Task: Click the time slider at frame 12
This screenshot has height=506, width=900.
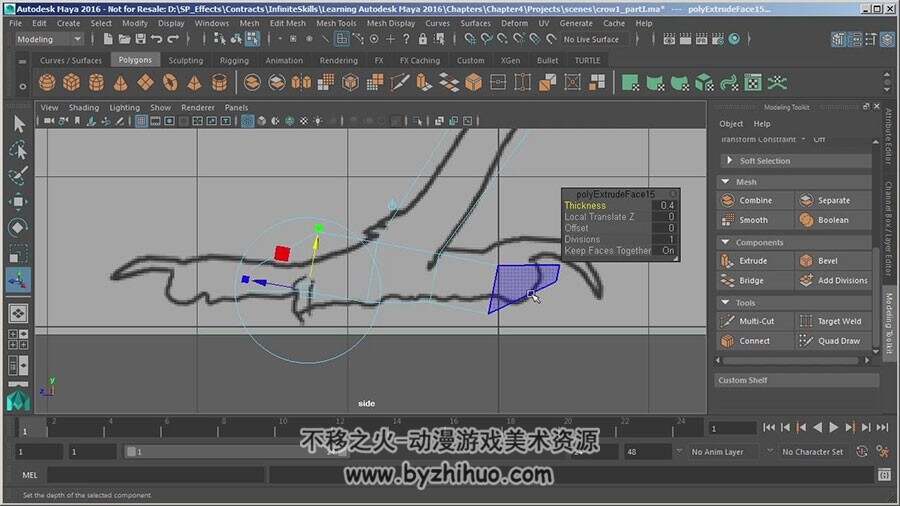Action: [339, 428]
